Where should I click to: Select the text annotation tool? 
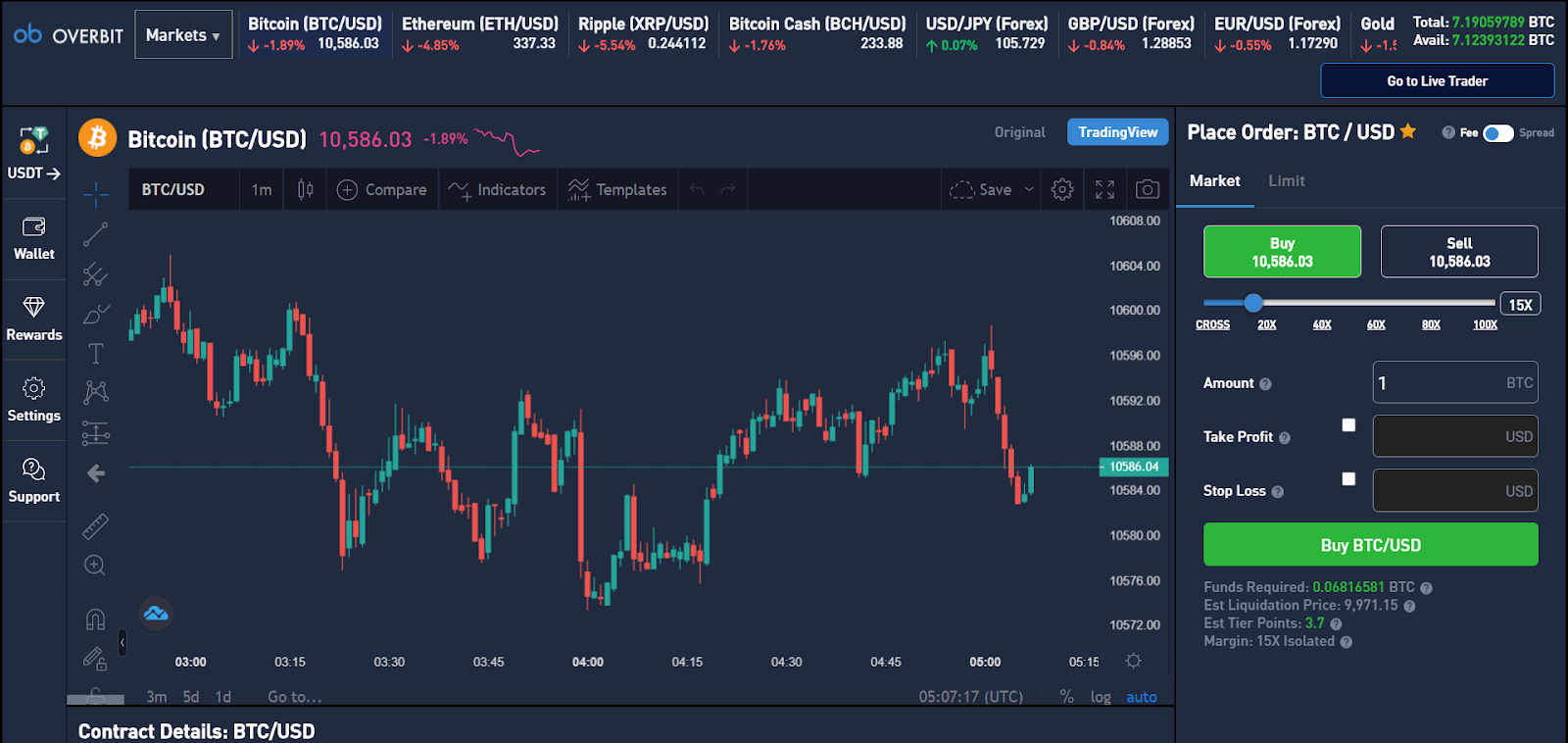(95, 354)
